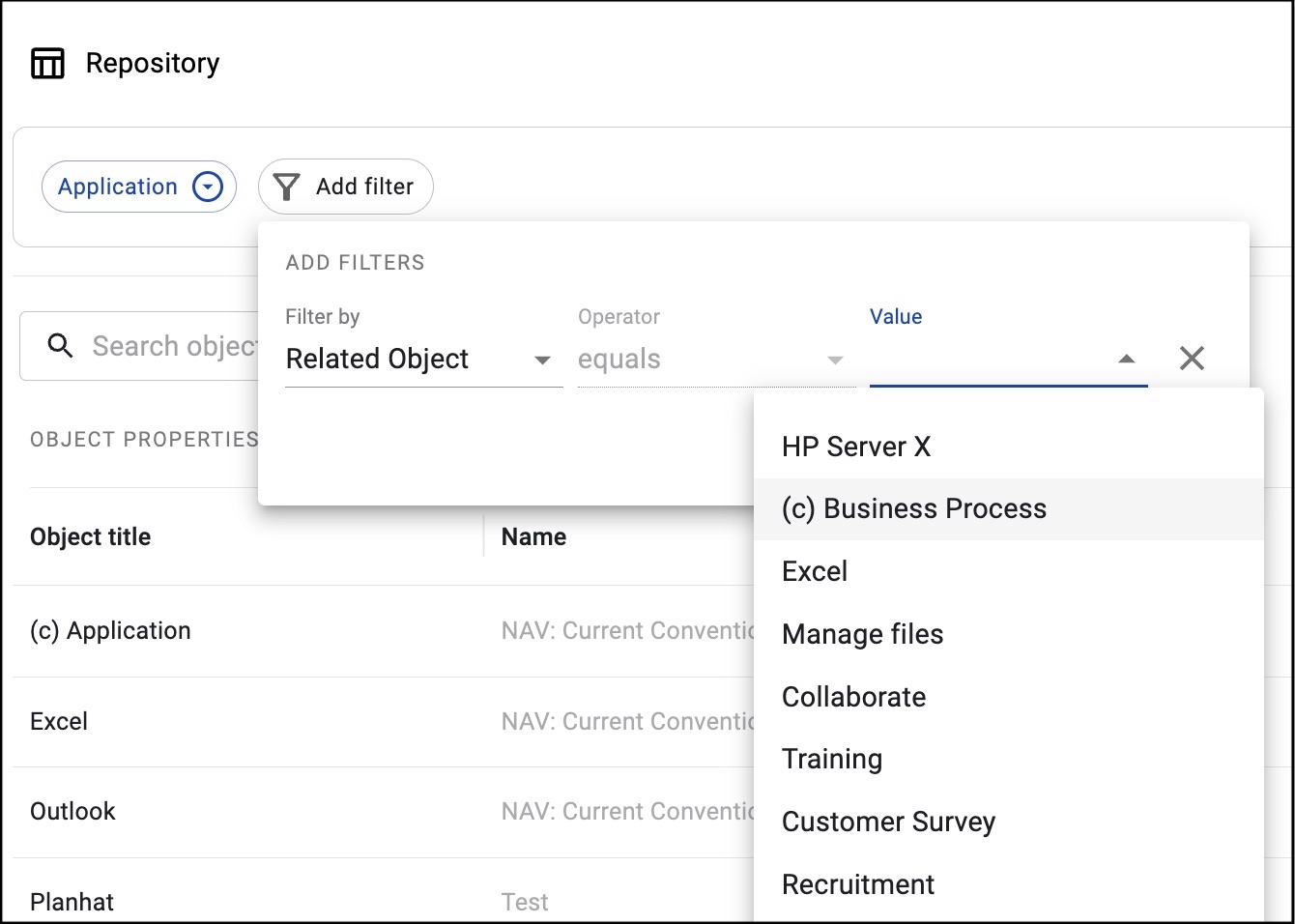The image size is (1295, 924).
Task: Open the Operator equals dropdown
Action: pos(715,360)
